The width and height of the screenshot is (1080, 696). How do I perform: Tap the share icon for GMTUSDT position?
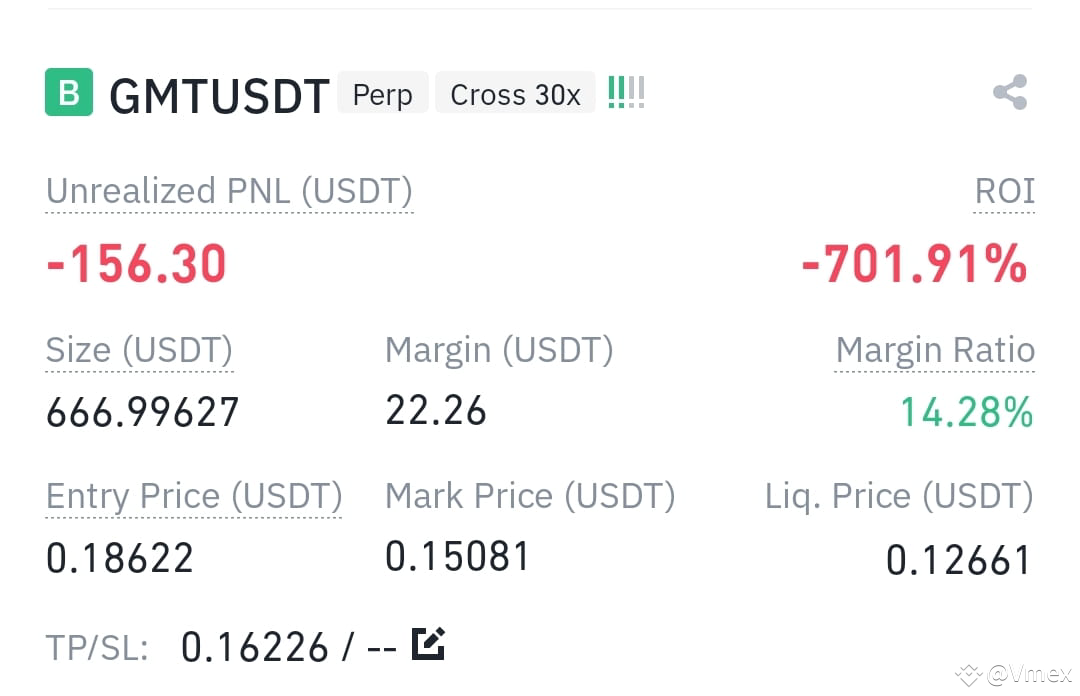tap(1010, 92)
